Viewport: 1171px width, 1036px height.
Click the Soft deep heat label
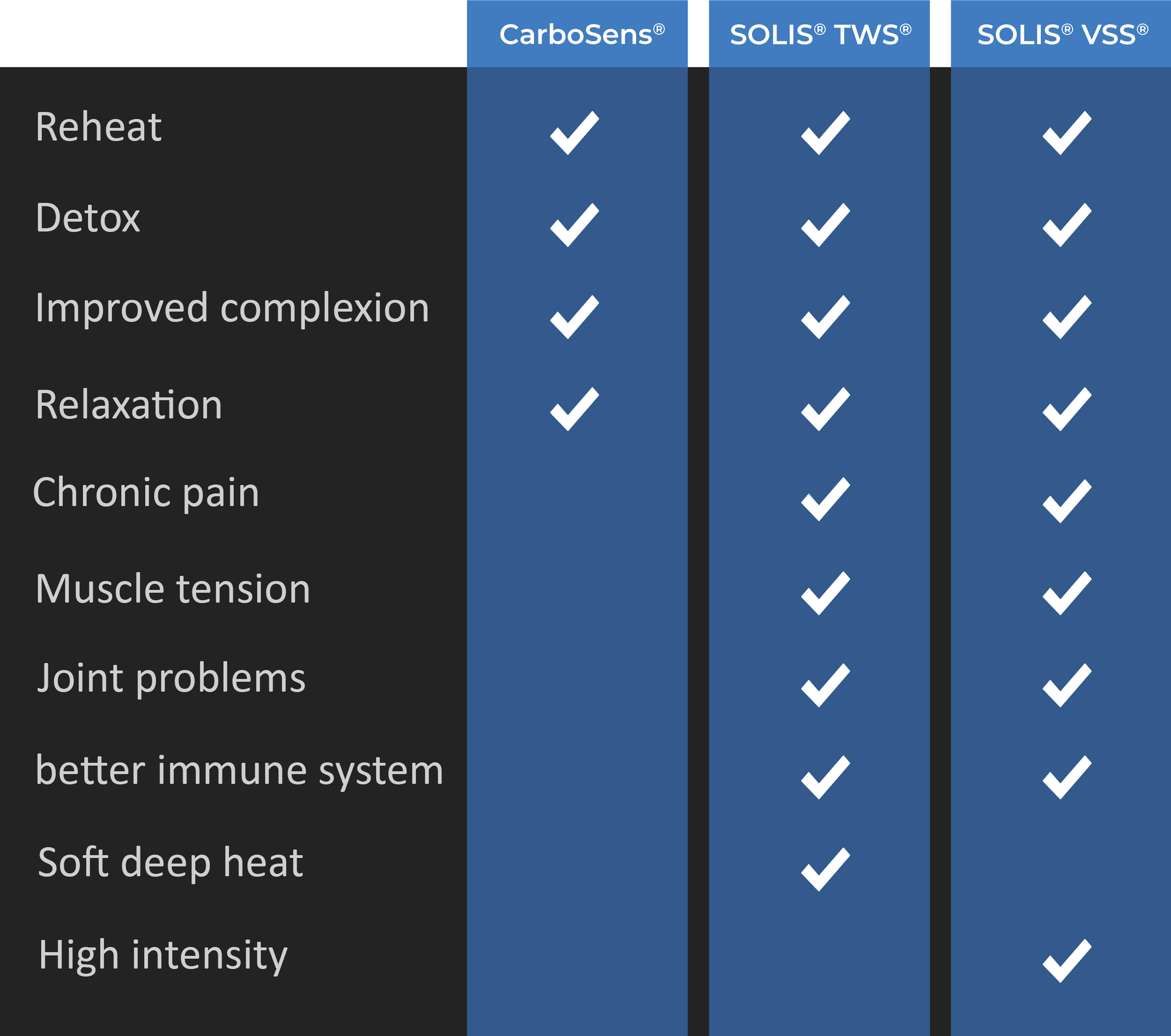click(170, 862)
